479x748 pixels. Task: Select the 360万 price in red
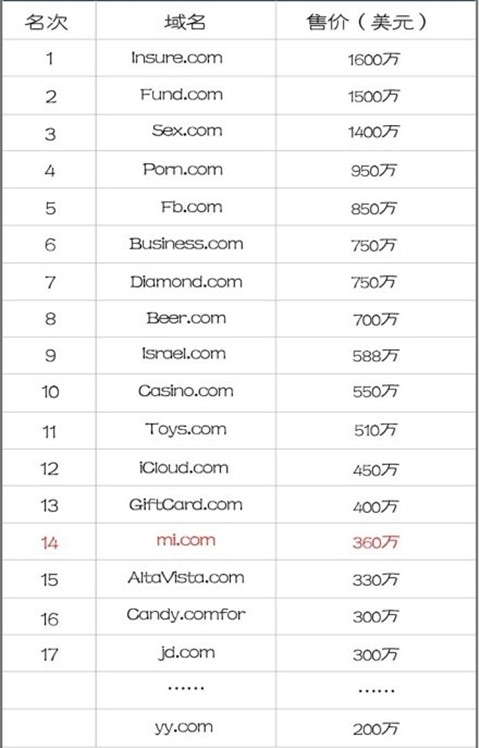point(376,542)
